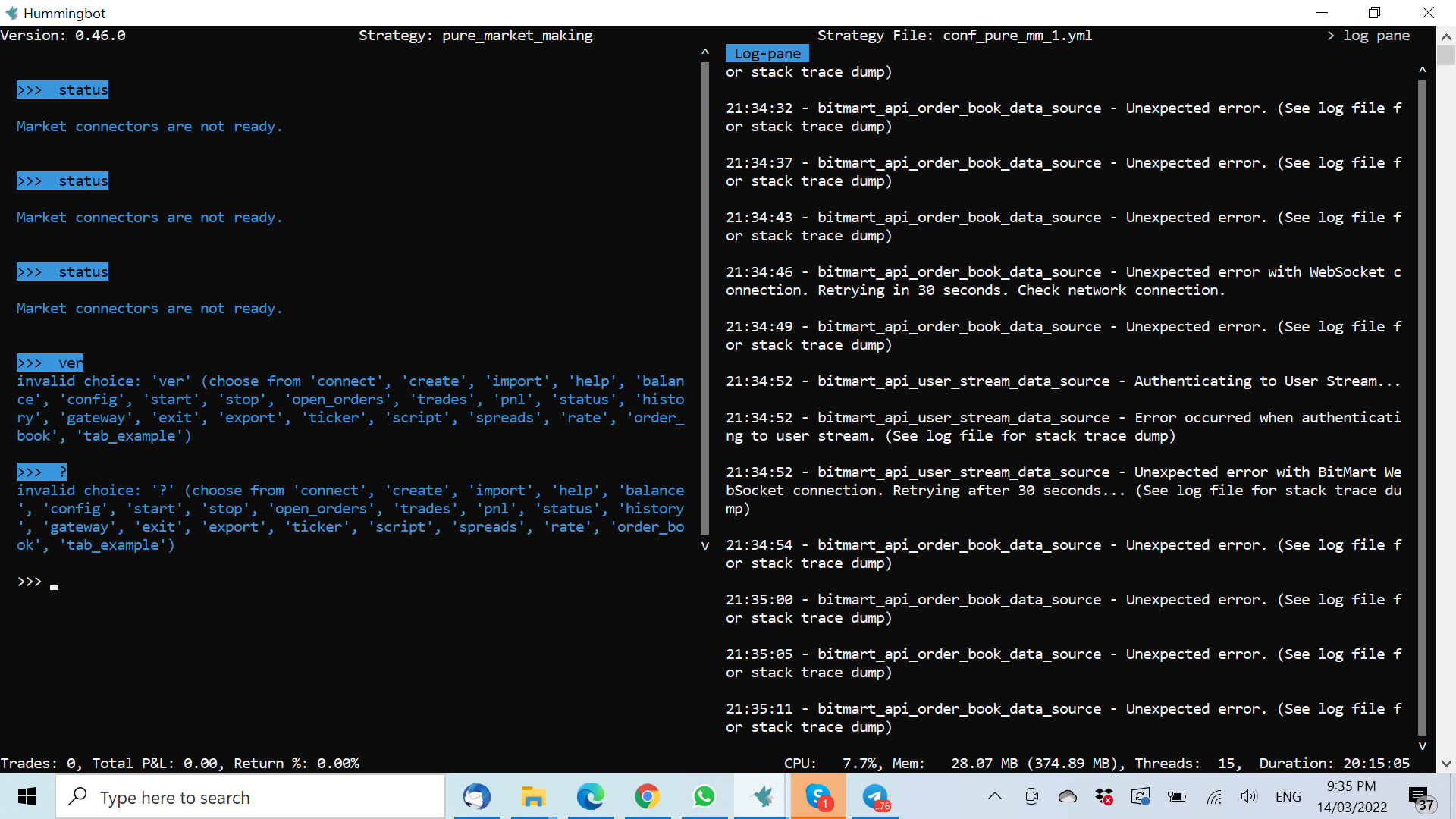Click the Meet Now tray icon
The width and height of the screenshot is (1456, 819).
tap(1031, 796)
